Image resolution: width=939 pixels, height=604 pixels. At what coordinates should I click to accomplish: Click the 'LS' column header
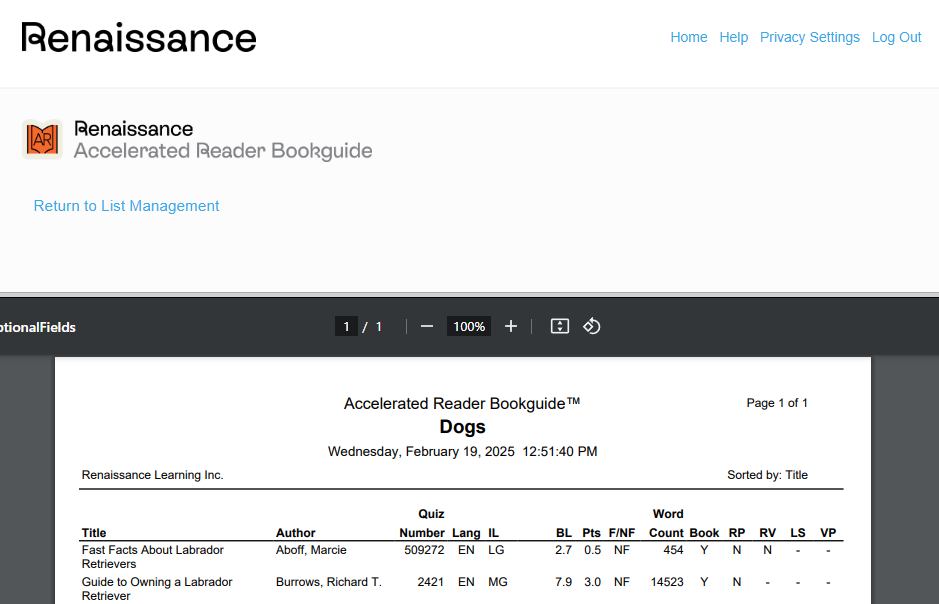[798, 533]
